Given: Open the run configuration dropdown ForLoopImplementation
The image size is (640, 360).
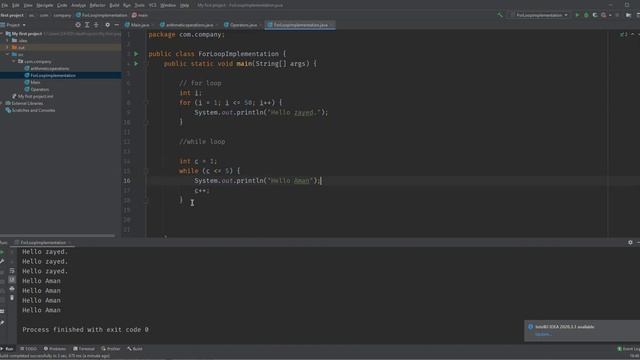Looking at the screenshot, I should (x=540, y=15).
